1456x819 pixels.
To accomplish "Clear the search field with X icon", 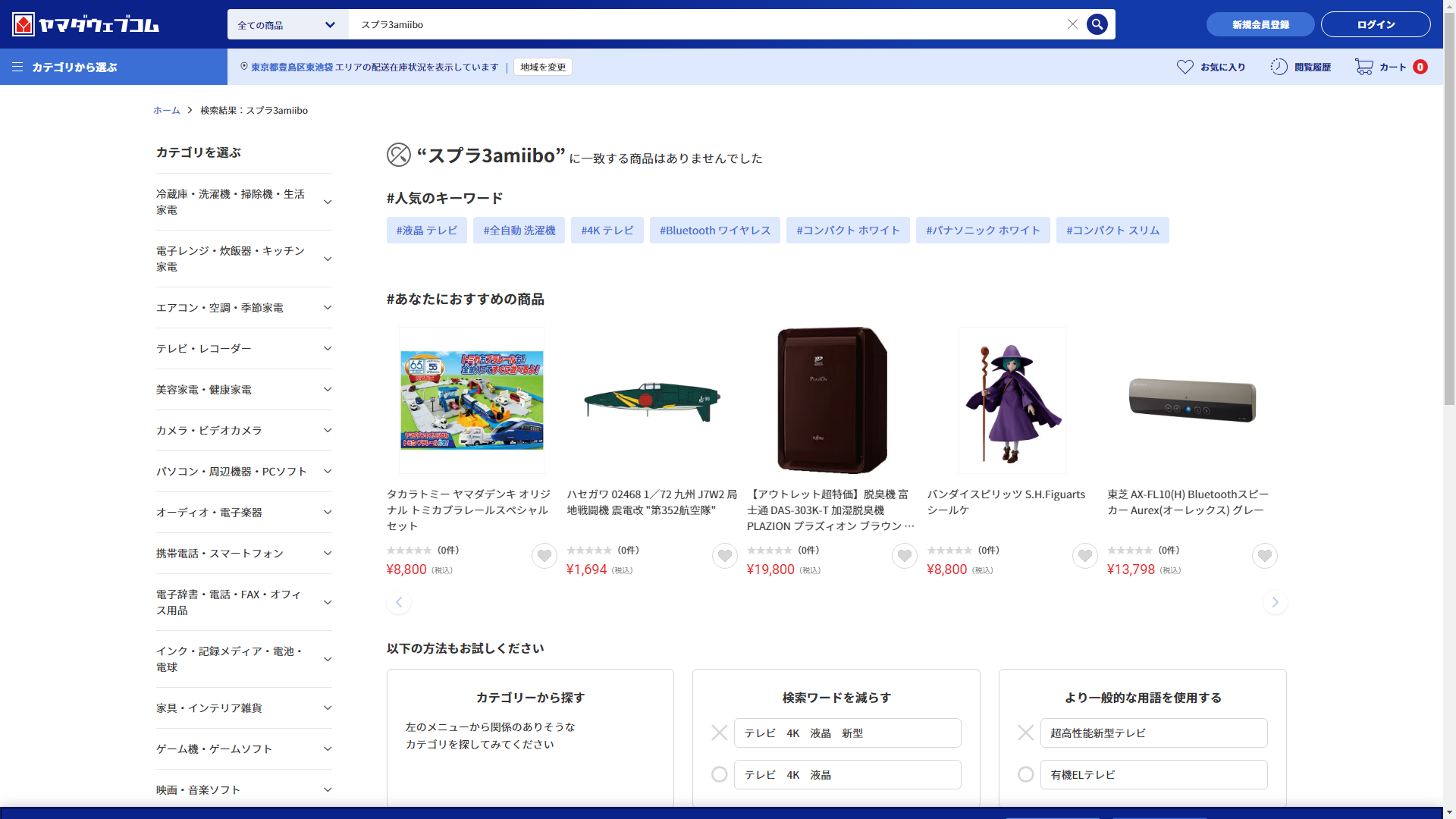I will pyautogui.click(x=1072, y=24).
